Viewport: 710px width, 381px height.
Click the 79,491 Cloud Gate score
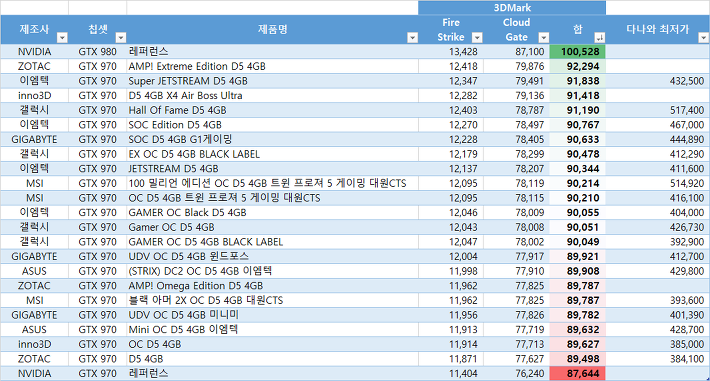click(x=517, y=81)
